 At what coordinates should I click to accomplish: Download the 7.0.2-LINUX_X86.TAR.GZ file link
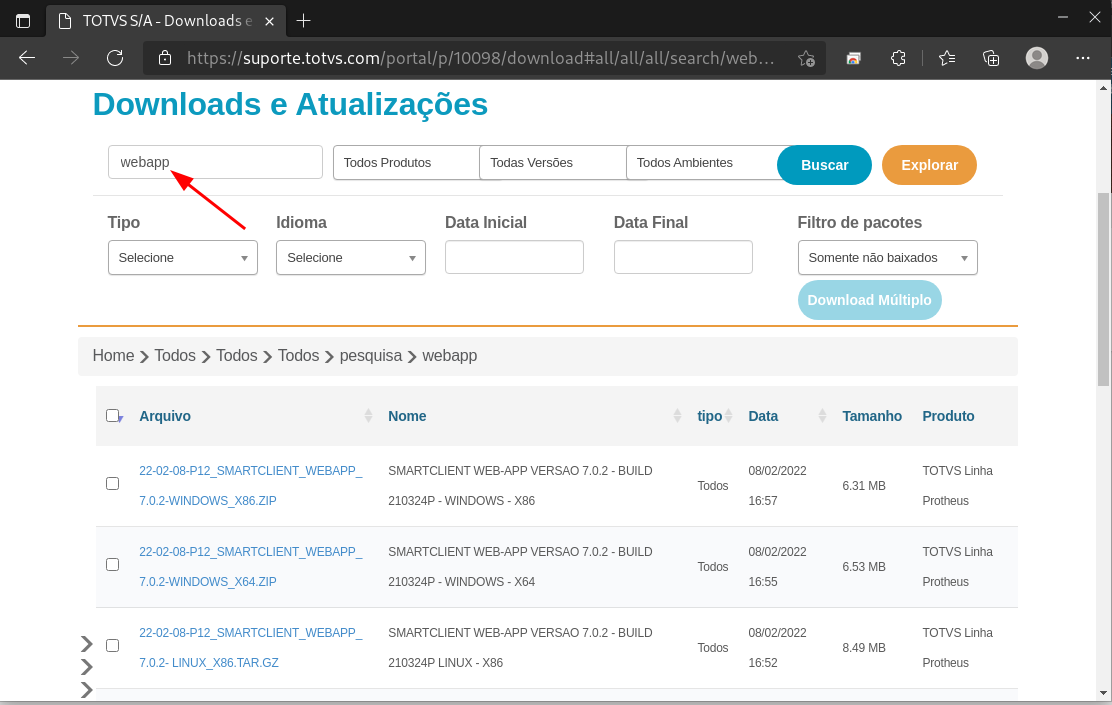point(250,648)
